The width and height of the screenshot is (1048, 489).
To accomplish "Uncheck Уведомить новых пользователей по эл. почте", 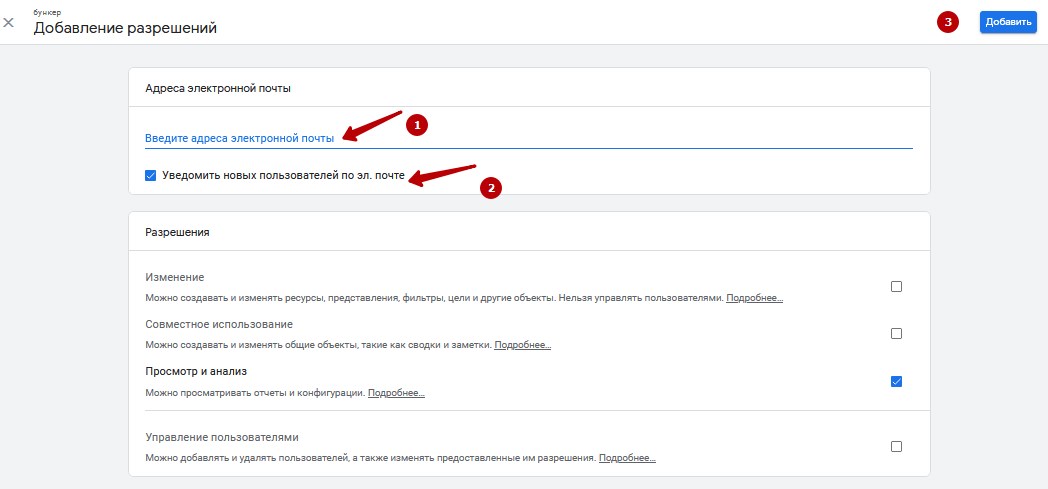I will click(150, 176).
